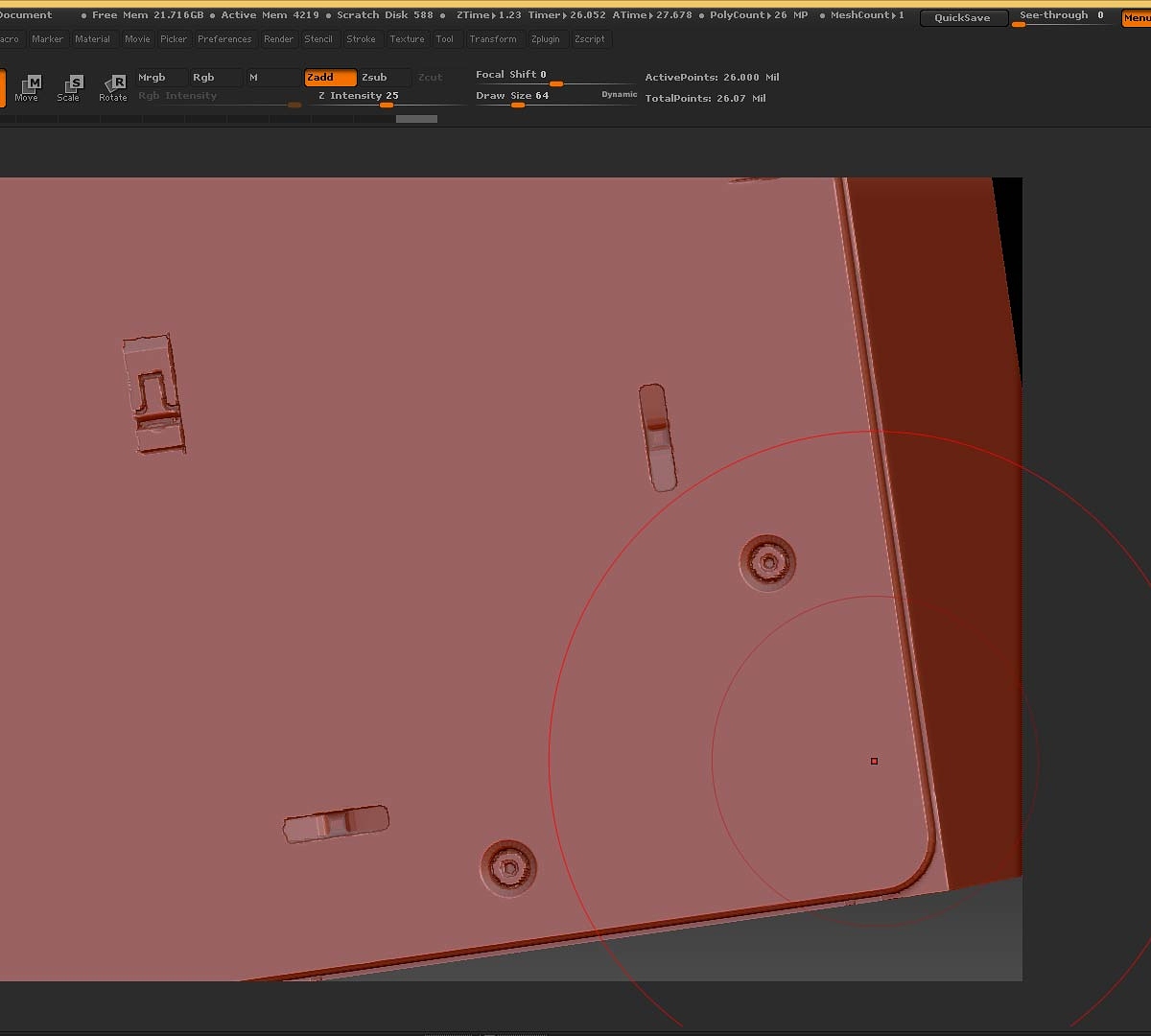Screen dimensions: 1151x1036
Task: Click the QuickSave button
Action: point(962,18)
